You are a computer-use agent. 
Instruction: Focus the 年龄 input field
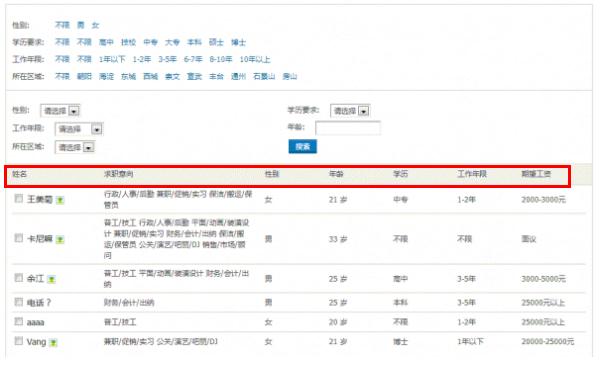coord(348,128)
